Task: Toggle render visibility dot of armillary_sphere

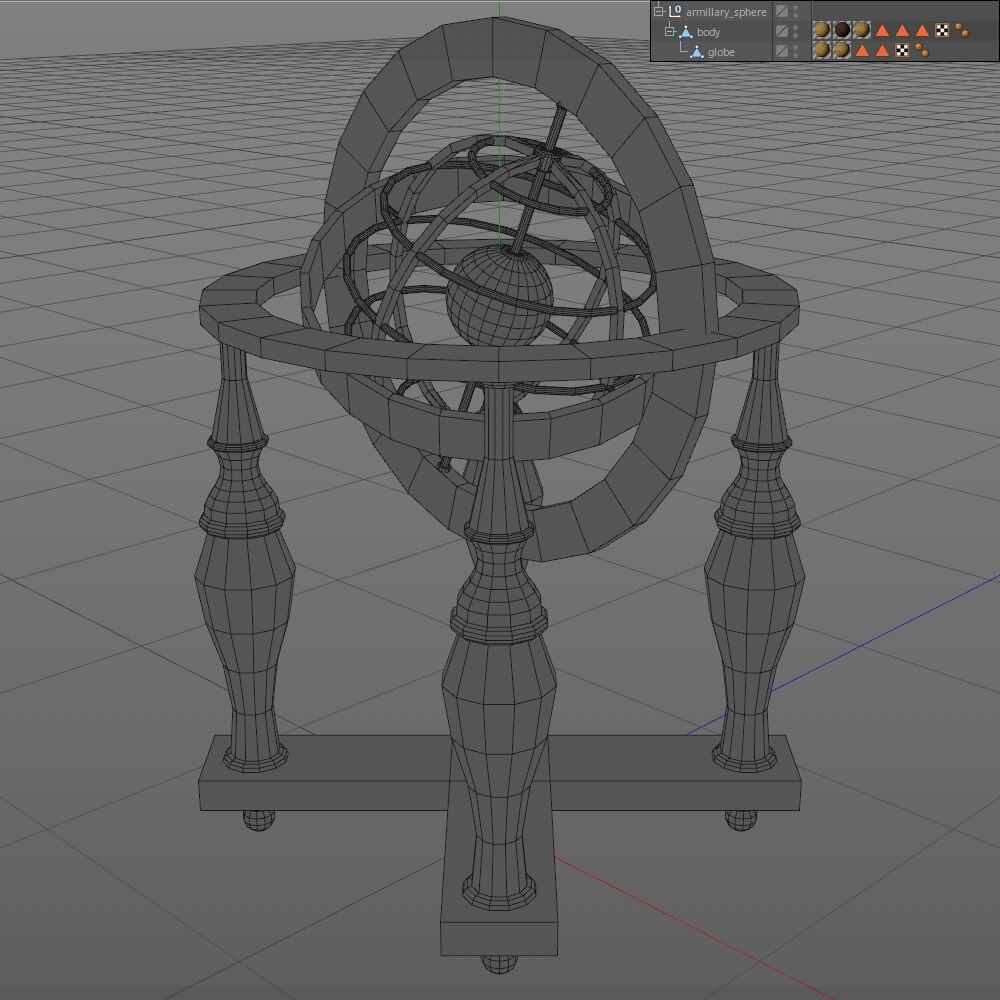Action: [795, 15]
